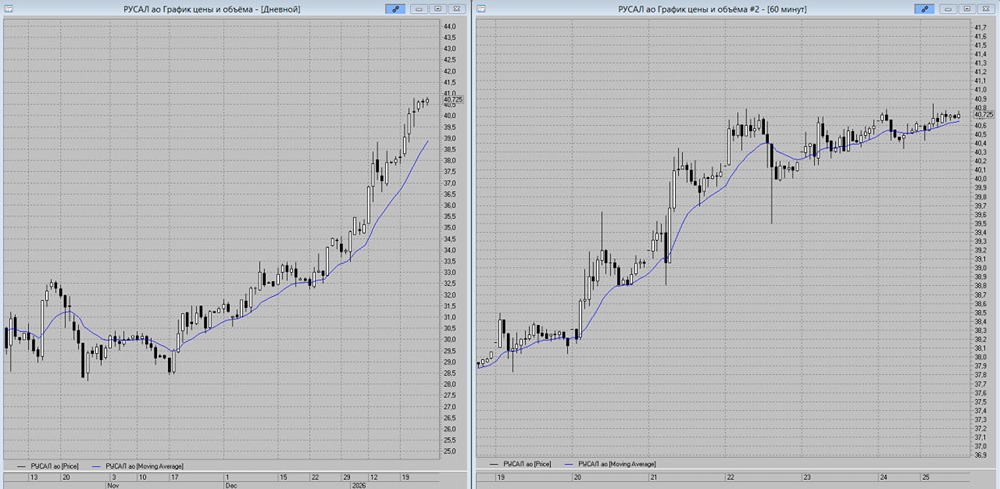1000x489 pixels.
Task: Close the Дневной chart window
Action: 457,9
